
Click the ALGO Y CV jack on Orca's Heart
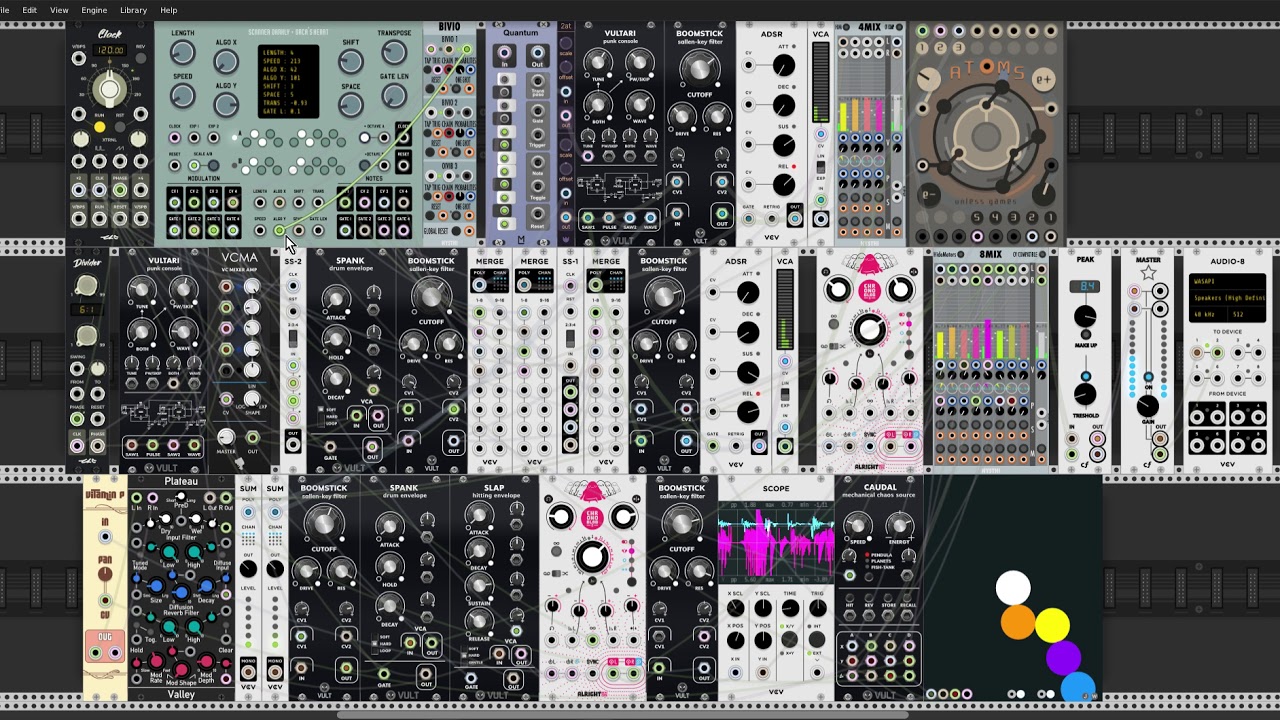[279, 230]
